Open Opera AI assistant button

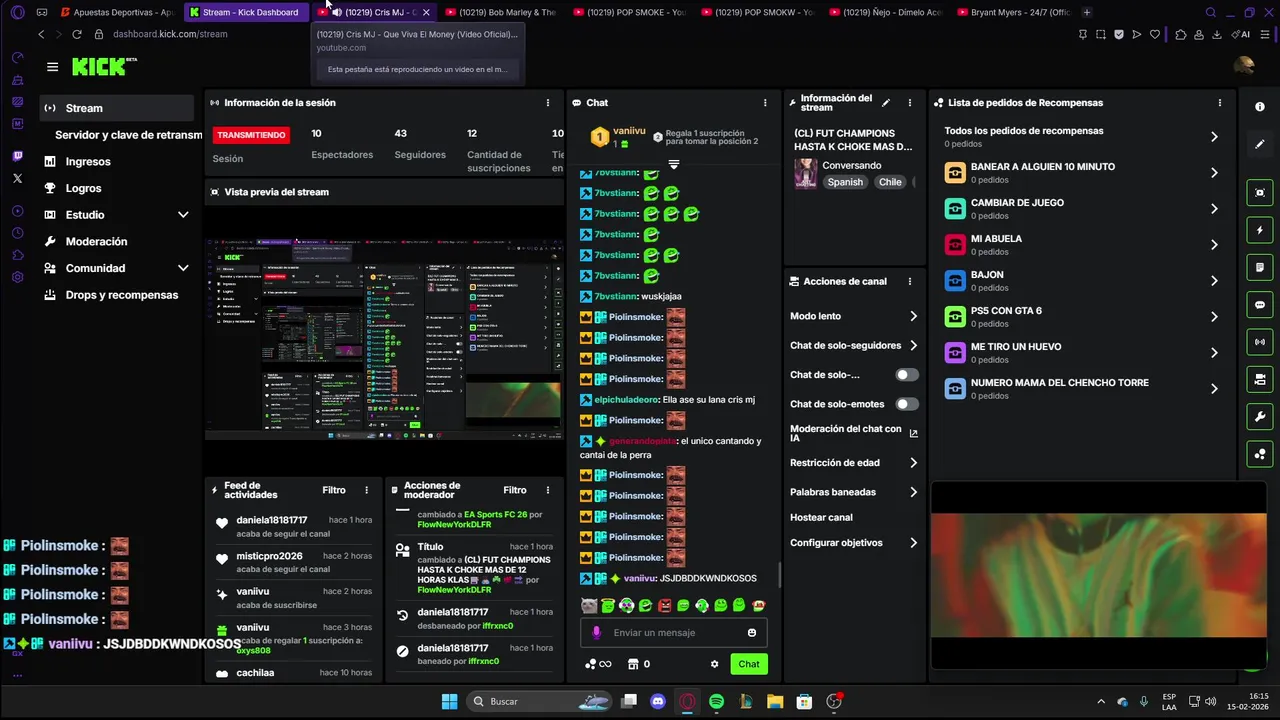(1243, 34)
